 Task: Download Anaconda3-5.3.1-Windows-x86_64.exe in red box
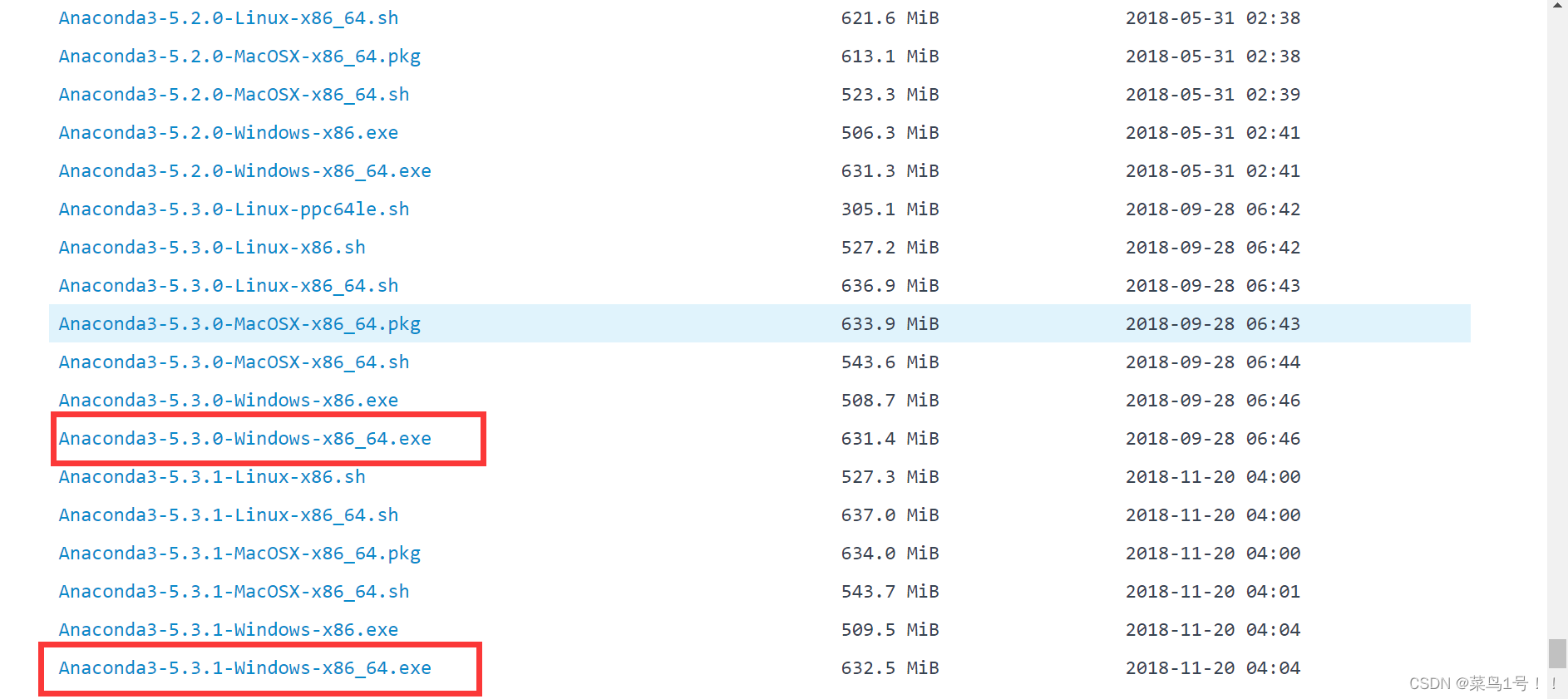click(x=245, y=668)
